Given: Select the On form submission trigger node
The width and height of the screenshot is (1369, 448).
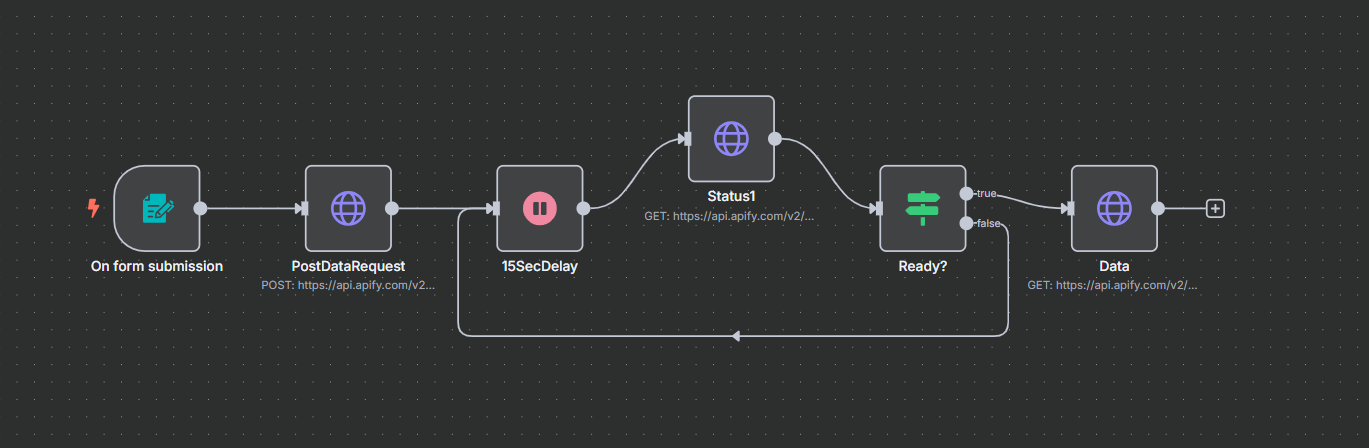Looking at the screenshot, I should [x=157, y=209].
